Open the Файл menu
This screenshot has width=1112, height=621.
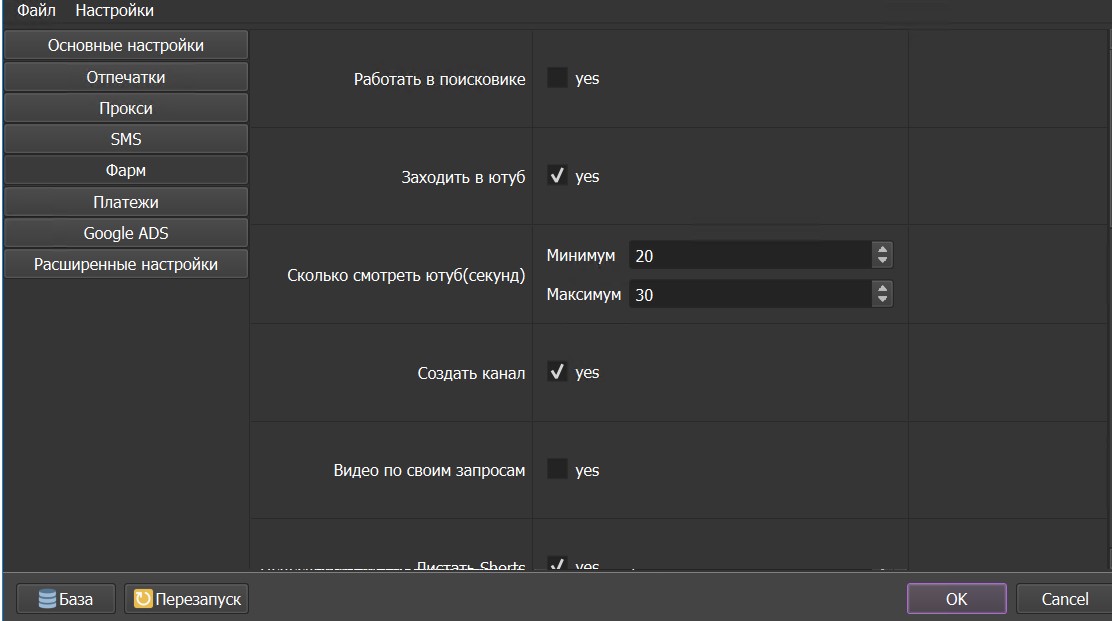pos(36,11)
